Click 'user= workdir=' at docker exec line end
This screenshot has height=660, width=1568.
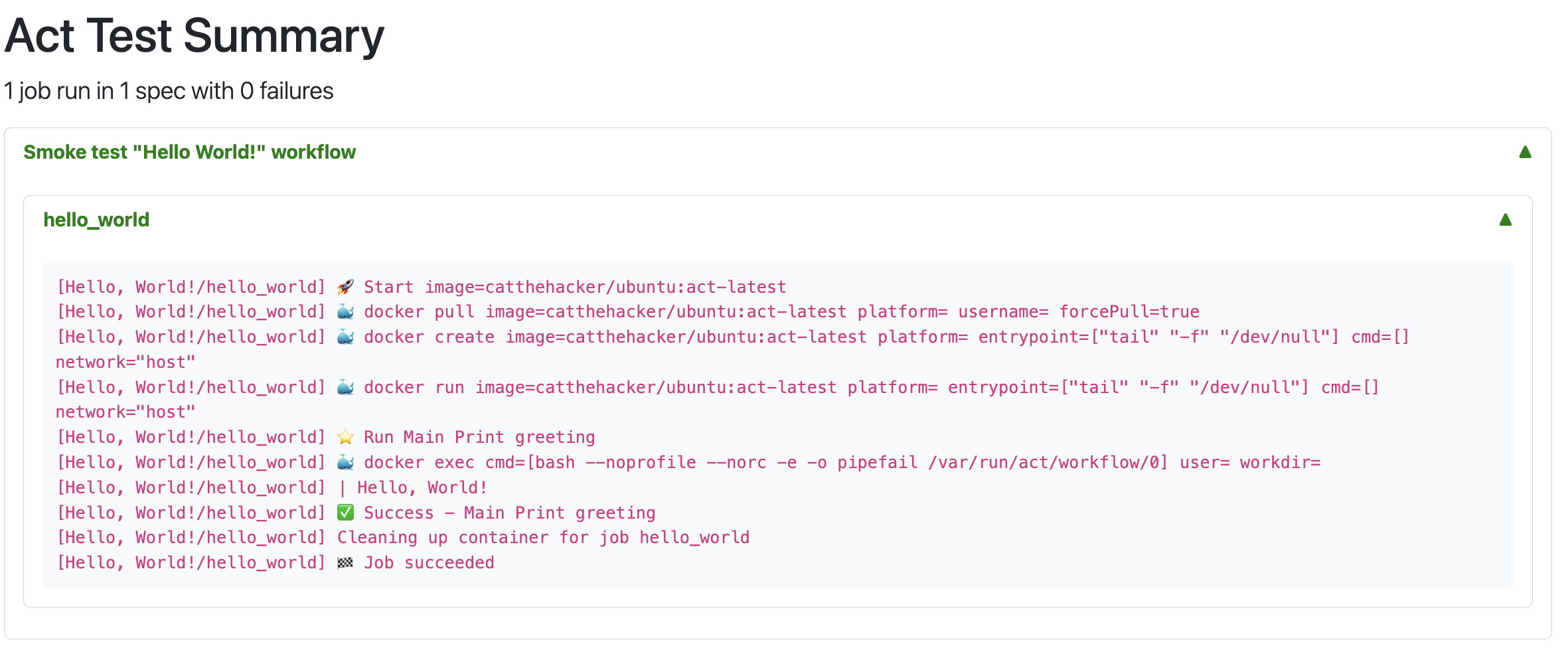(1250, 463)
